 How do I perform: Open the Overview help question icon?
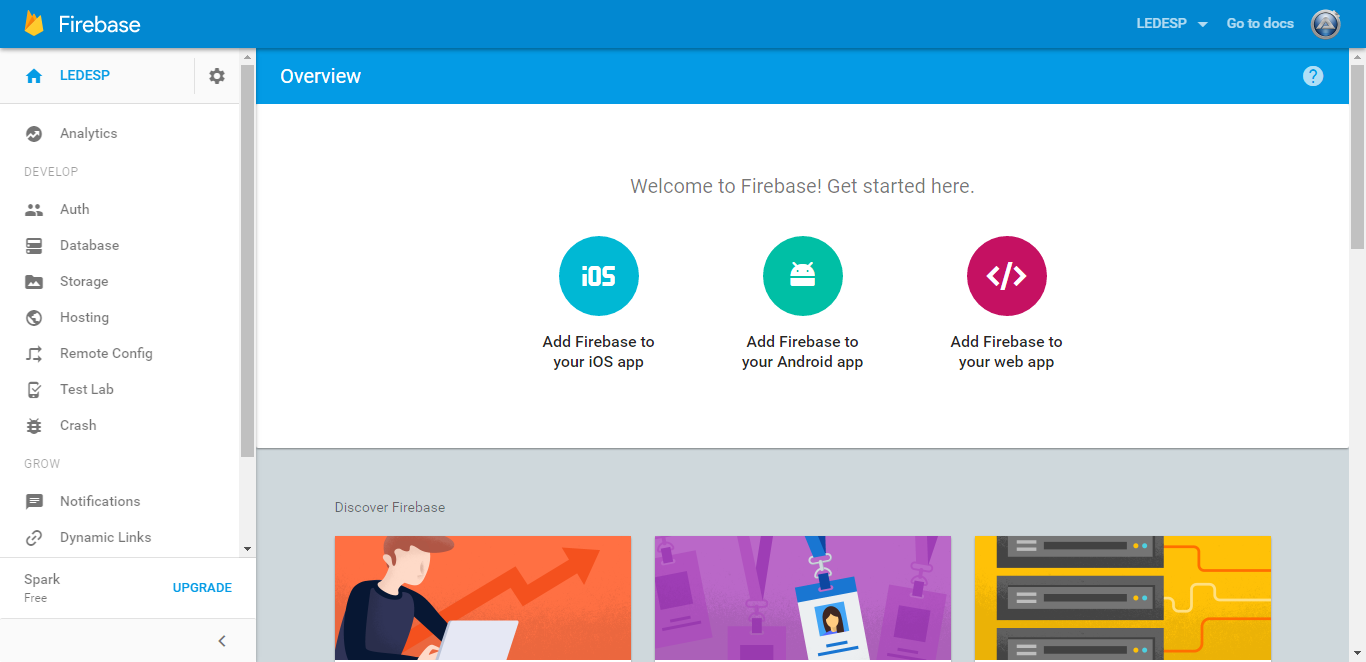1313,76
